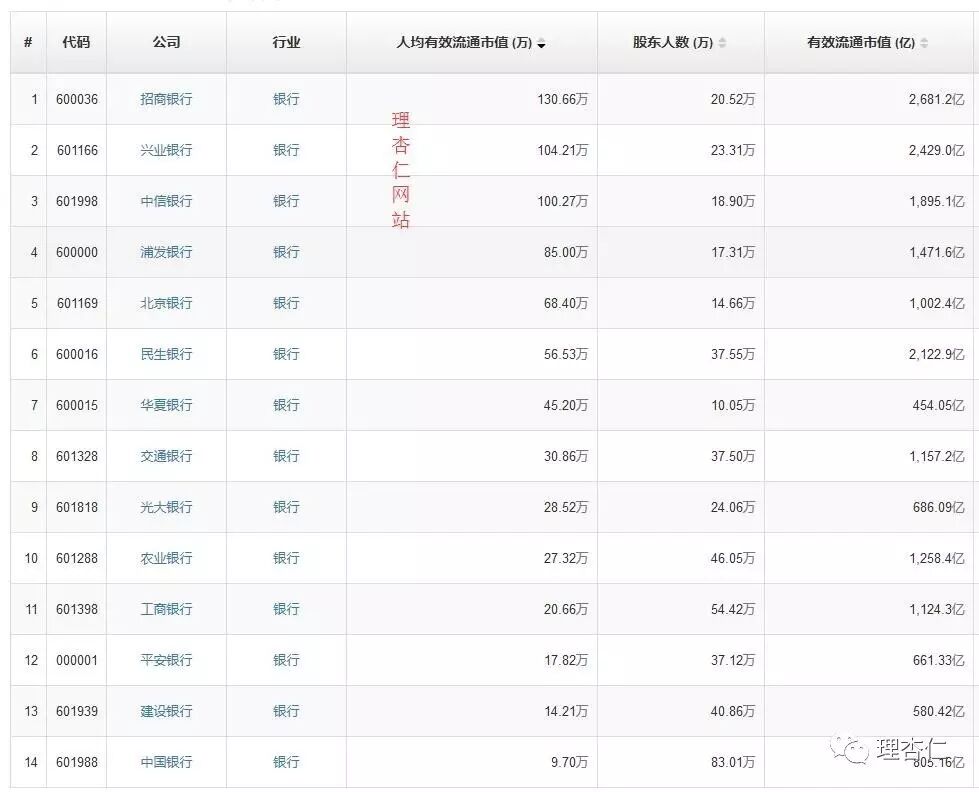Image resolution: width=979 pixels, height=792 pixels.
Task: Click the 9.70万 per-capita value
Action: point(569,762)
